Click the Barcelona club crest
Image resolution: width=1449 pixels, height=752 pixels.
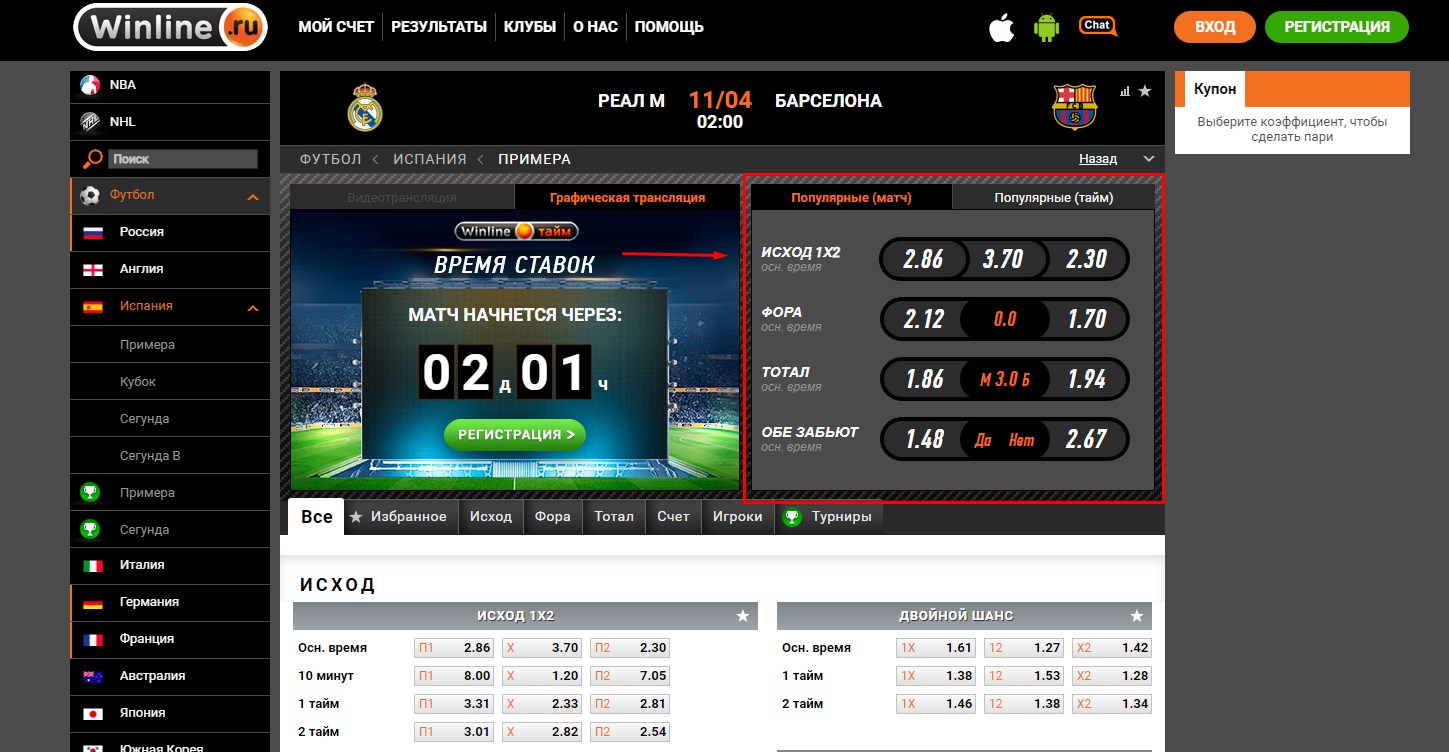coord(1074,107)
